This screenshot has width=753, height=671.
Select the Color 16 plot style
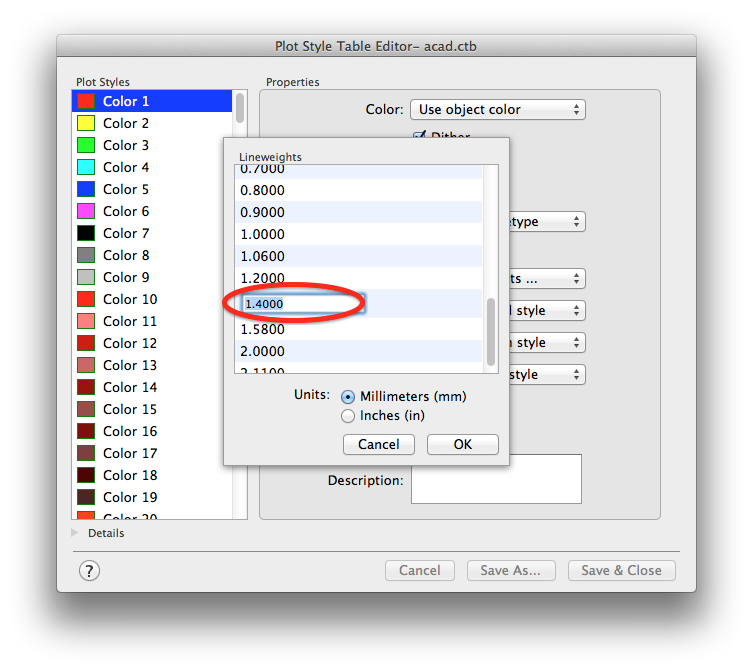click(x=148, y=431)
